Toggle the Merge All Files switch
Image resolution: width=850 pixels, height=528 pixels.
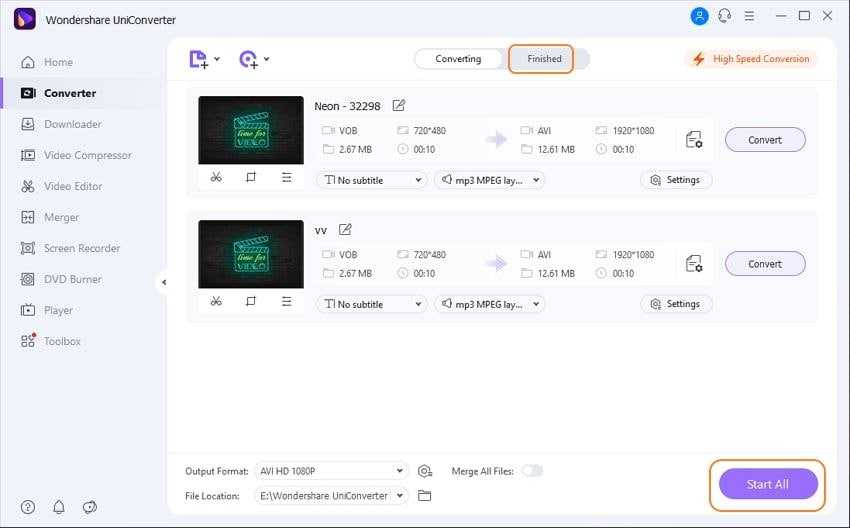tap(532, 470)
